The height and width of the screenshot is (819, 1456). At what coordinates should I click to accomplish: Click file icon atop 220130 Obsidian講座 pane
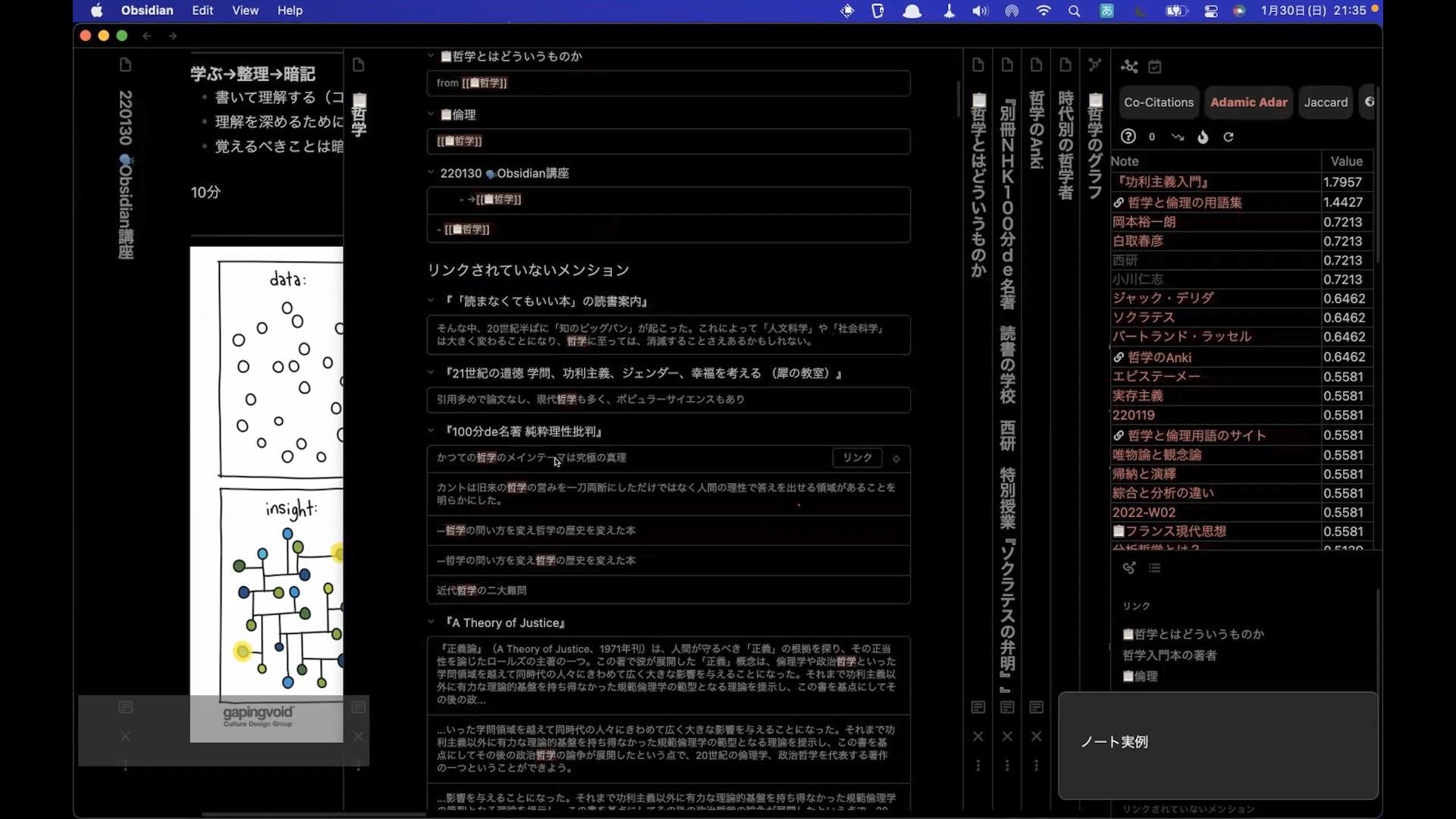pos(126,65)
